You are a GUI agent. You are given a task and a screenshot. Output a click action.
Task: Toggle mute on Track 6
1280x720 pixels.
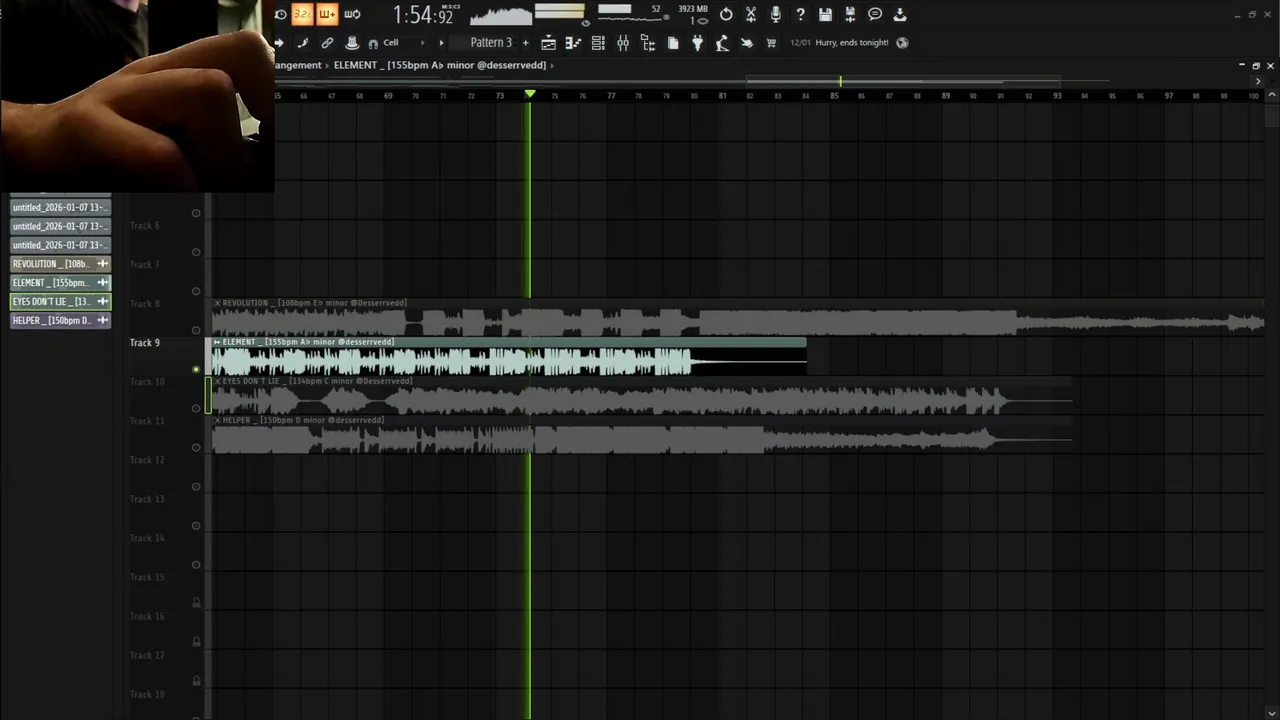(x=196, y=252)
